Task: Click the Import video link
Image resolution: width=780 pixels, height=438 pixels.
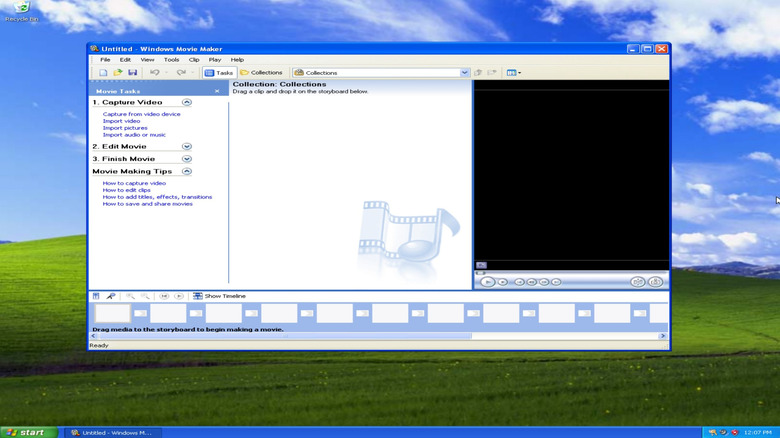Action: click(x=121, y=121)
